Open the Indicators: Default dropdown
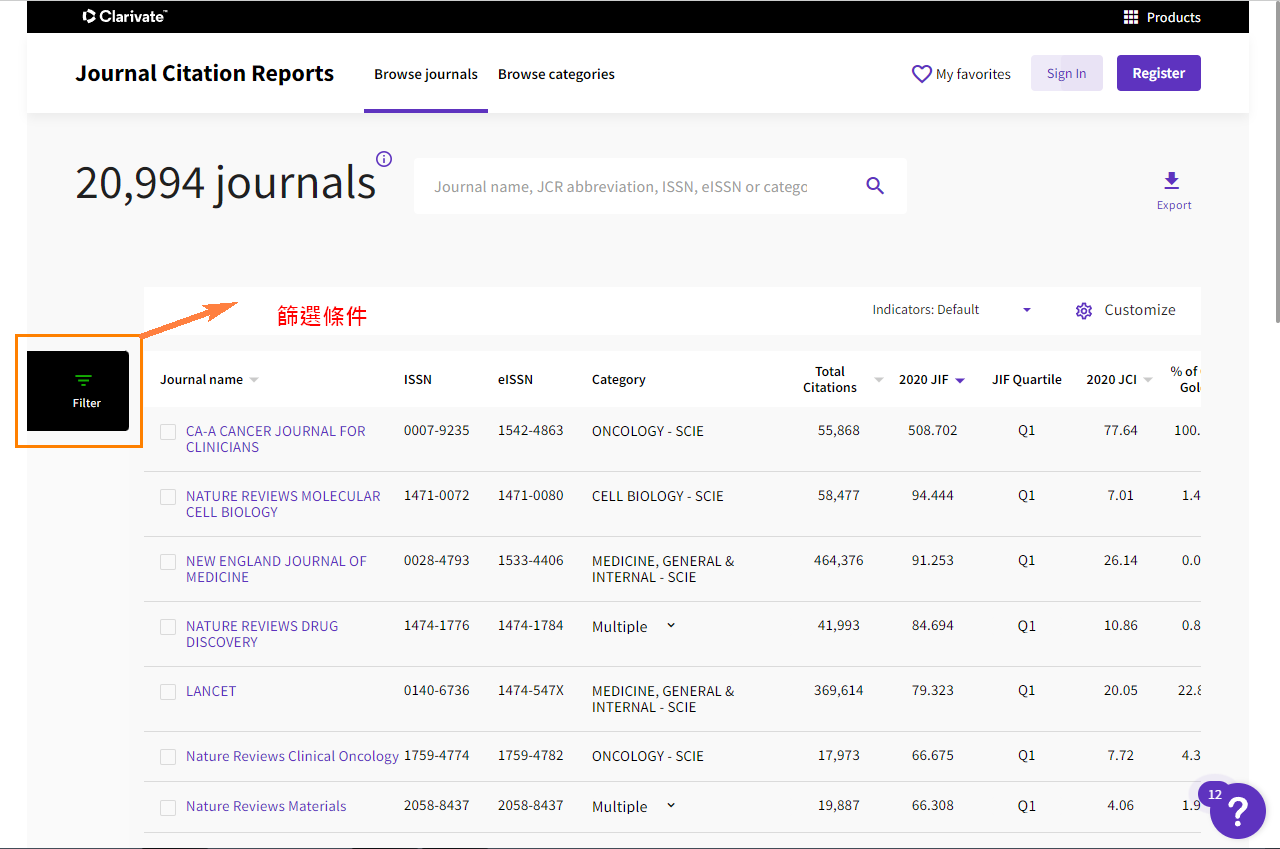This screenshot has width=1280, height=849. tap(951, 310)
